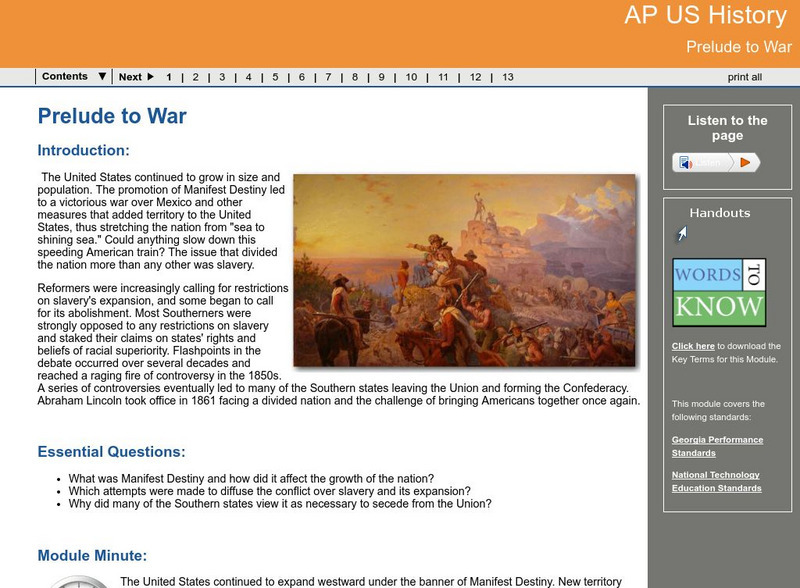Image resolution: width=800 pixels, height=588 pixels.
Task: Click the AP US History banner title
Action: pos(706,15)
